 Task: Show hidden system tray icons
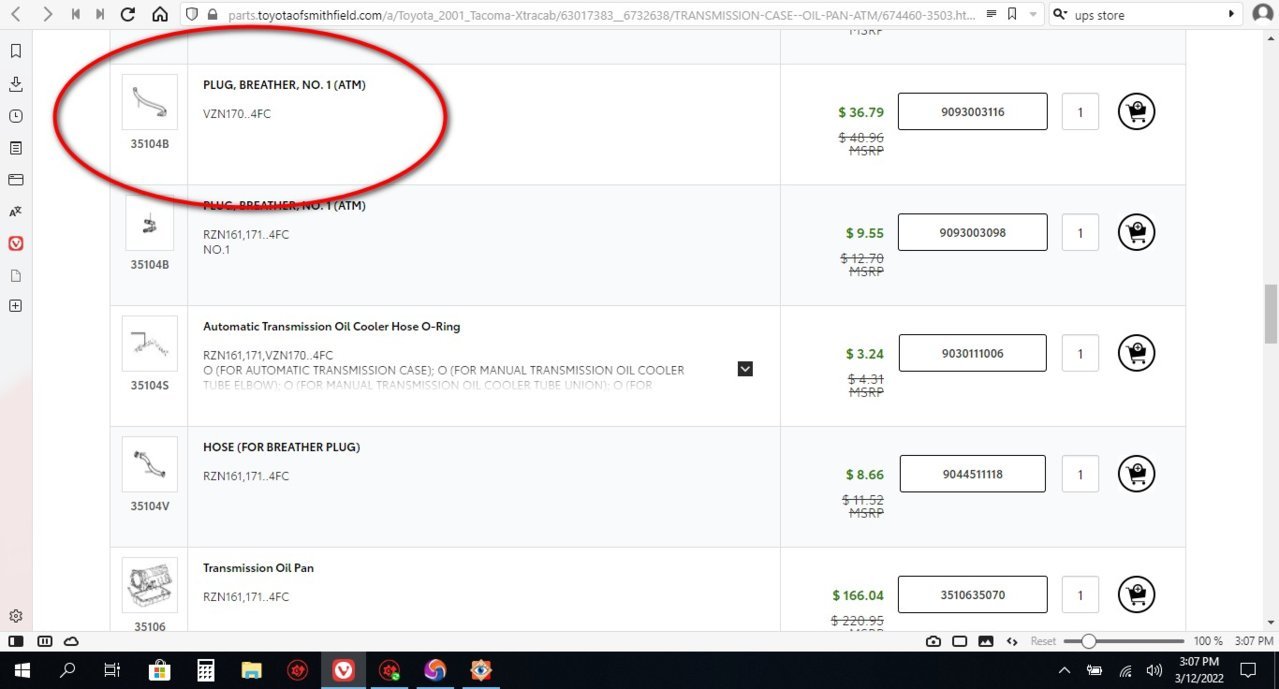1064,670
